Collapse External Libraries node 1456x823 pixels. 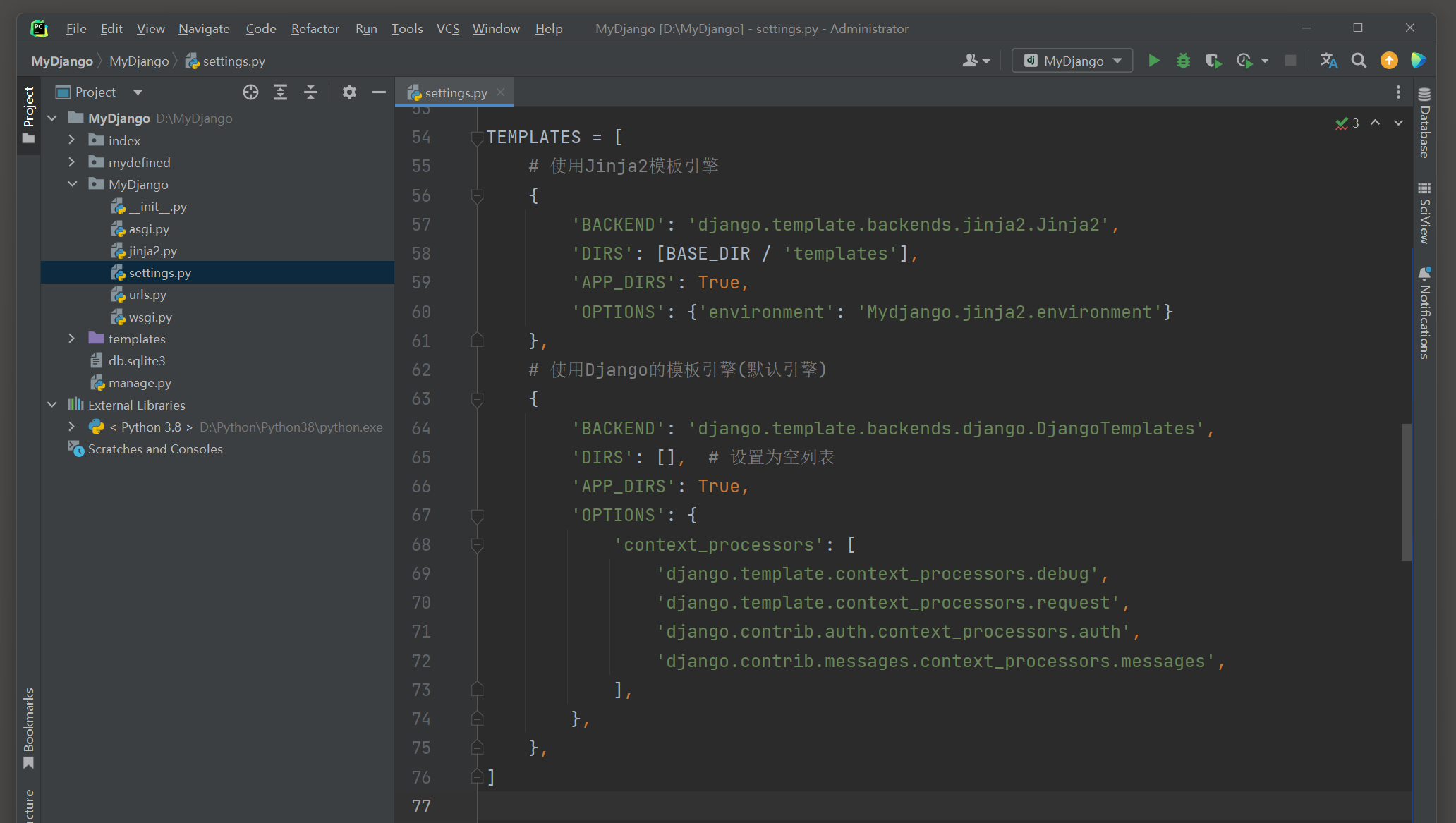click(51, 405)
